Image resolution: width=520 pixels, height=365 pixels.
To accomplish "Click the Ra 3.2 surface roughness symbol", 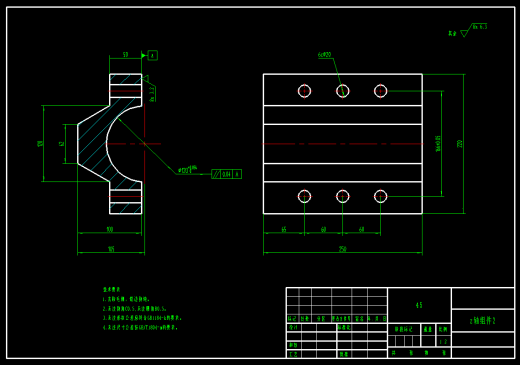I will [x=150, y=87].
